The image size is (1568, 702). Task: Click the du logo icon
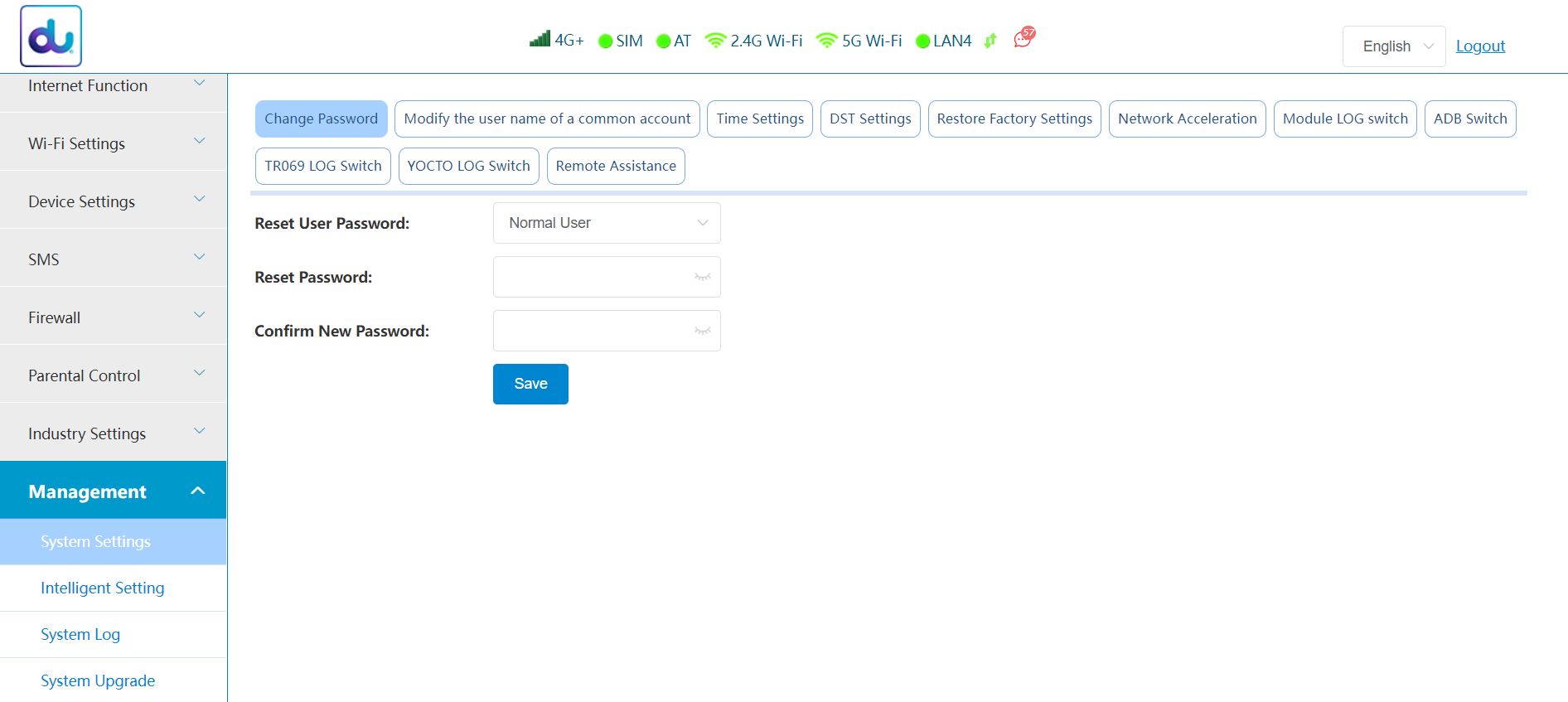[51, 36]
